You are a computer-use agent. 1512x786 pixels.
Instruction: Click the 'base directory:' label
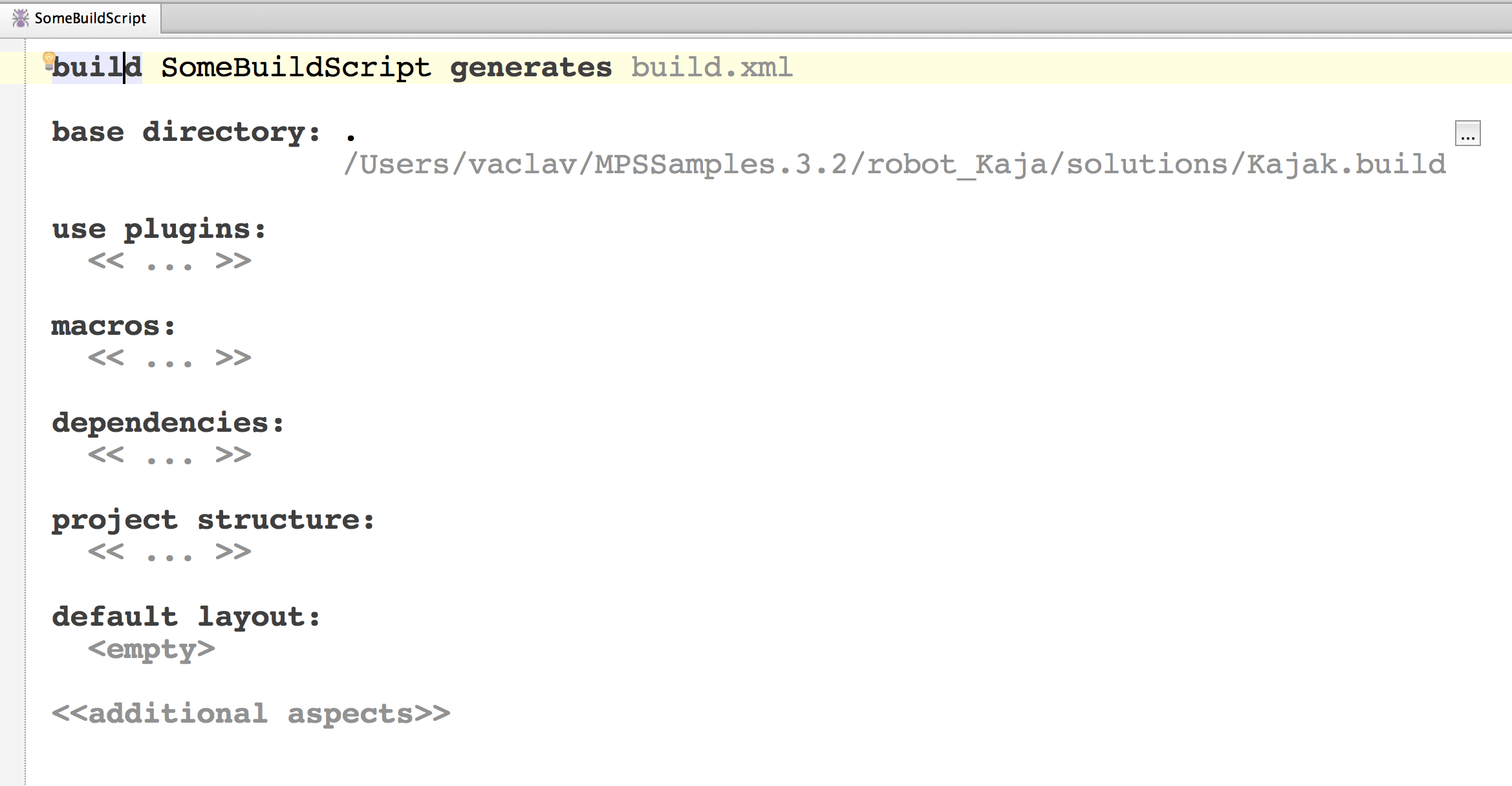click(x=186, y=133)
